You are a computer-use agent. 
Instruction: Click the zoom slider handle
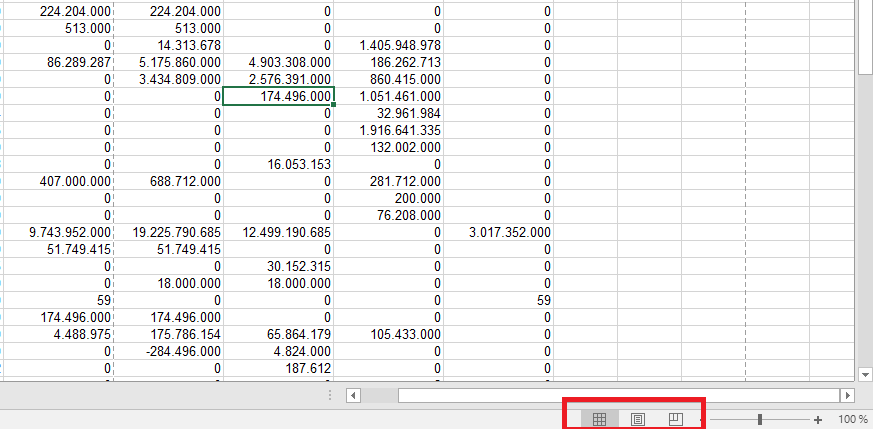click(x=760, y=420)
